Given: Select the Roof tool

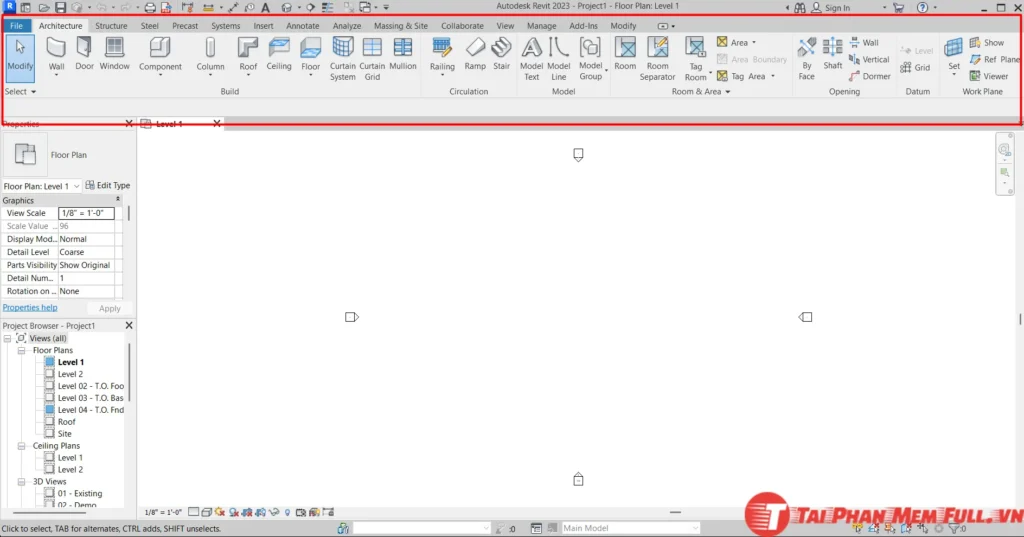Looking at the screenshot, I should point(248,55).
